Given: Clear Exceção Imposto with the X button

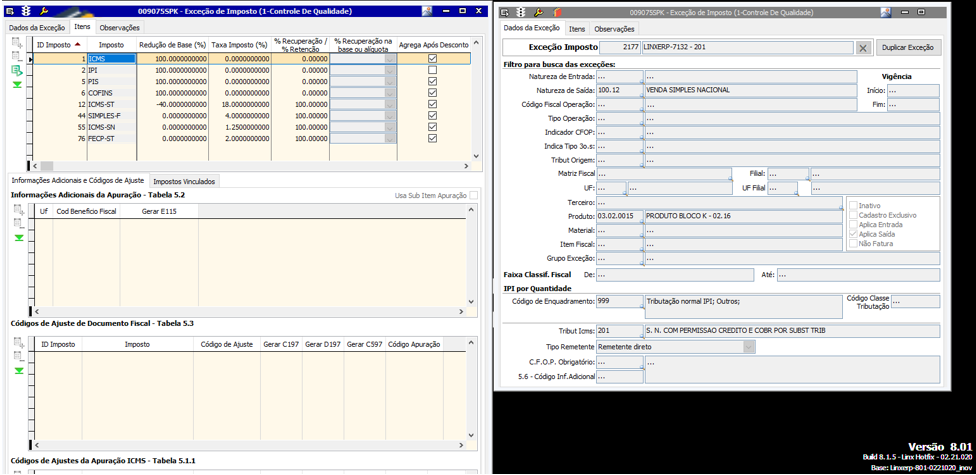Looking at the screenshot, I should point(863,47).
